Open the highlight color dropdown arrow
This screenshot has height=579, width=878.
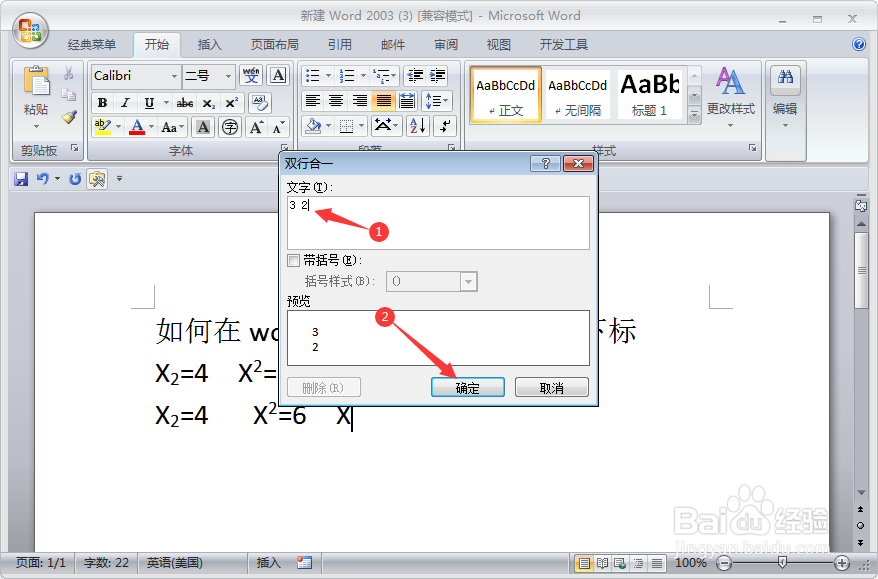tap(118, 127)
